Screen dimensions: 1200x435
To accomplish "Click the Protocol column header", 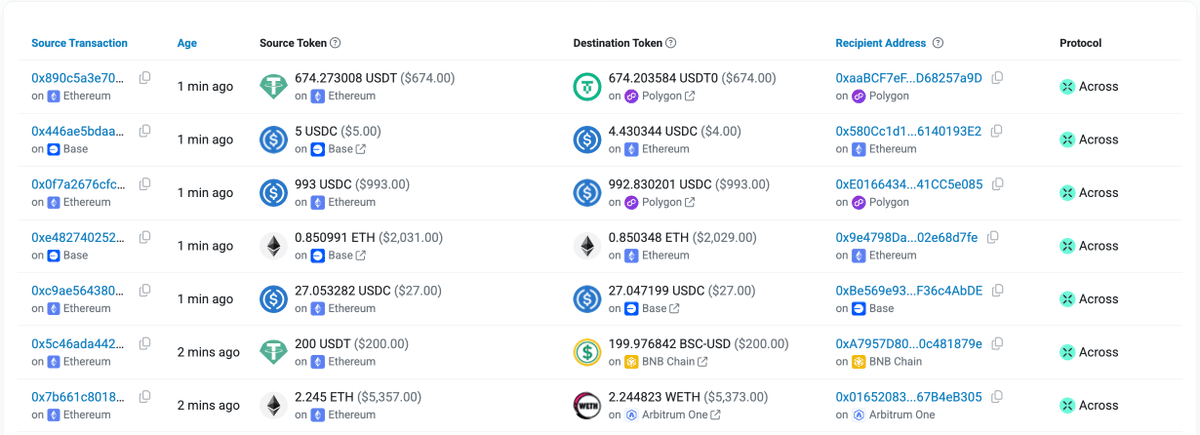I will pos(1080,43).
